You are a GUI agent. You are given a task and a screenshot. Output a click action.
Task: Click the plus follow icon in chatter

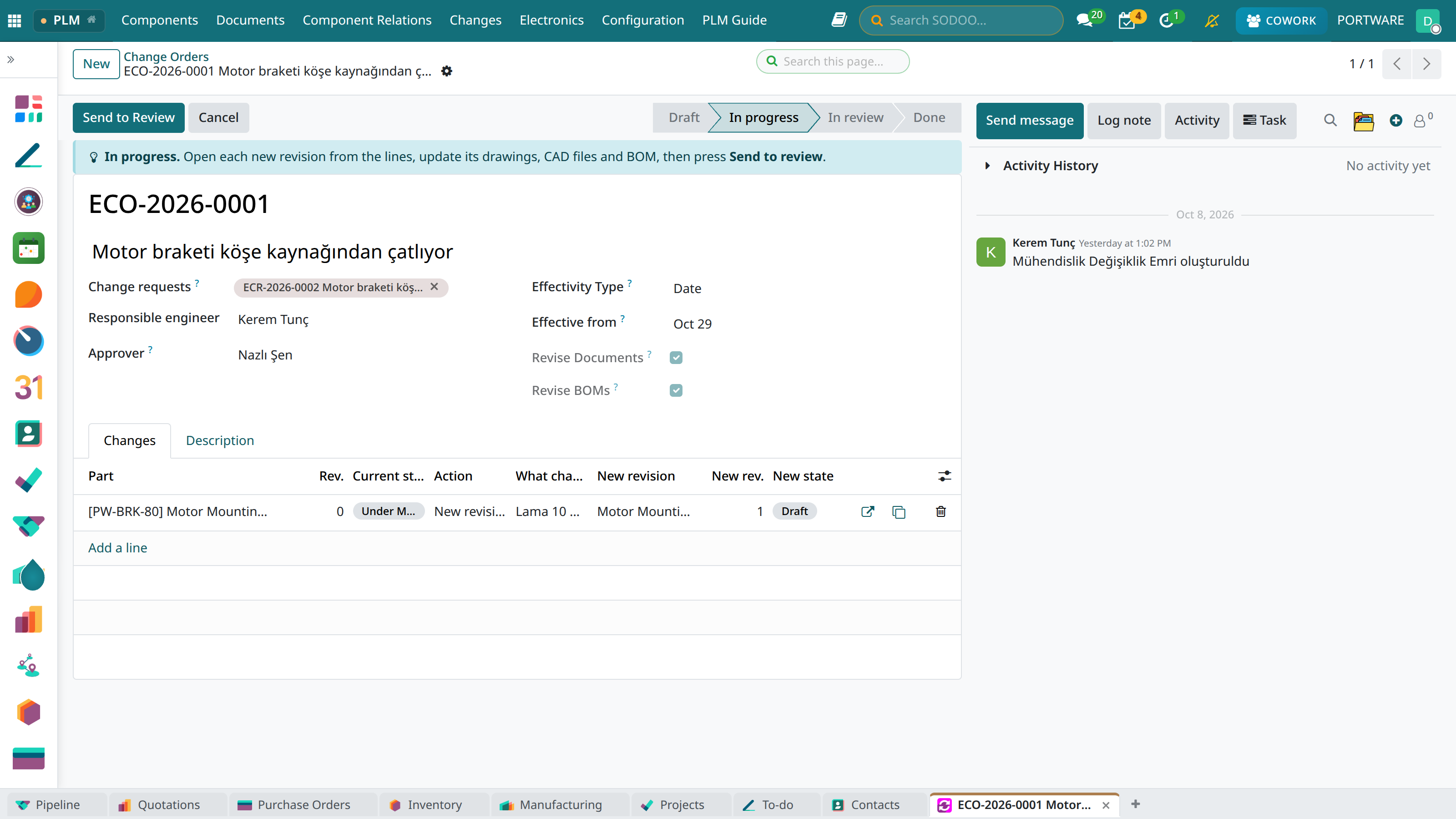point(1395,121)
